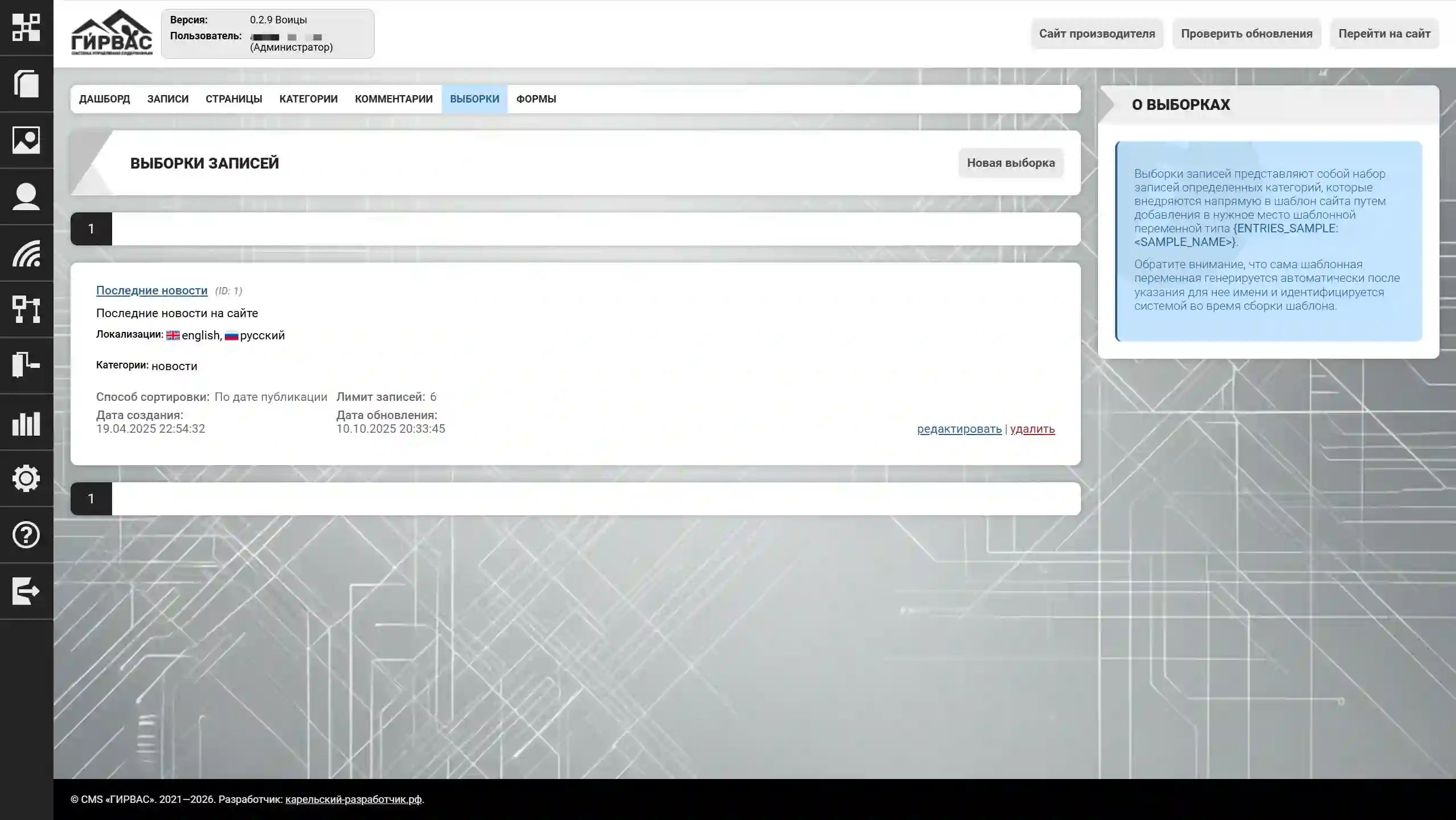Image resolution: width=1456 pixels, height=820 pixels.
Task: Open the structure diagram sidebar icon
Action: (x=26, y=309)
